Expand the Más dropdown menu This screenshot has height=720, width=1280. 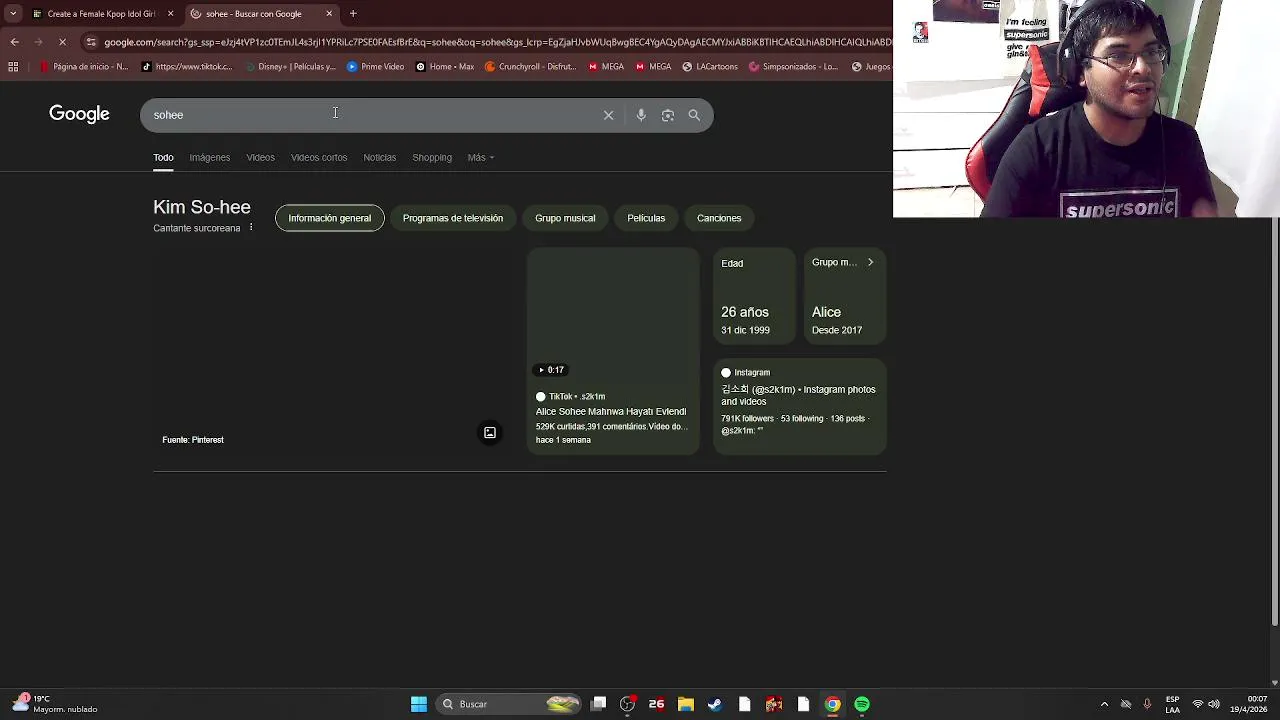coord(481,157)
